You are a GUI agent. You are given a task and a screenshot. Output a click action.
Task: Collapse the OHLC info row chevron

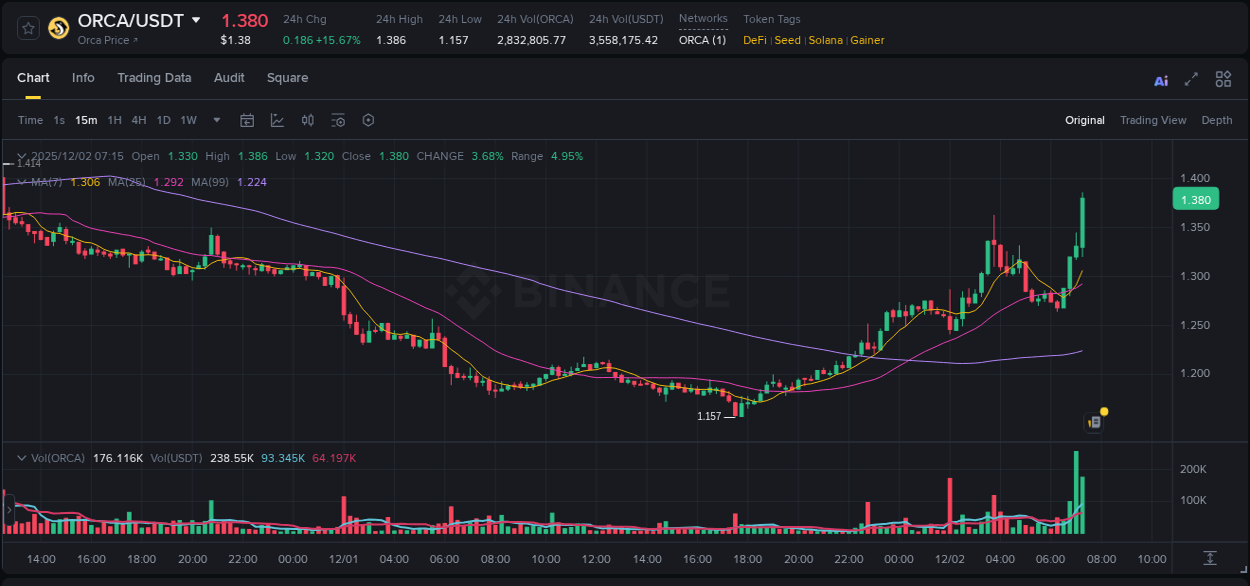click(21, 156)
